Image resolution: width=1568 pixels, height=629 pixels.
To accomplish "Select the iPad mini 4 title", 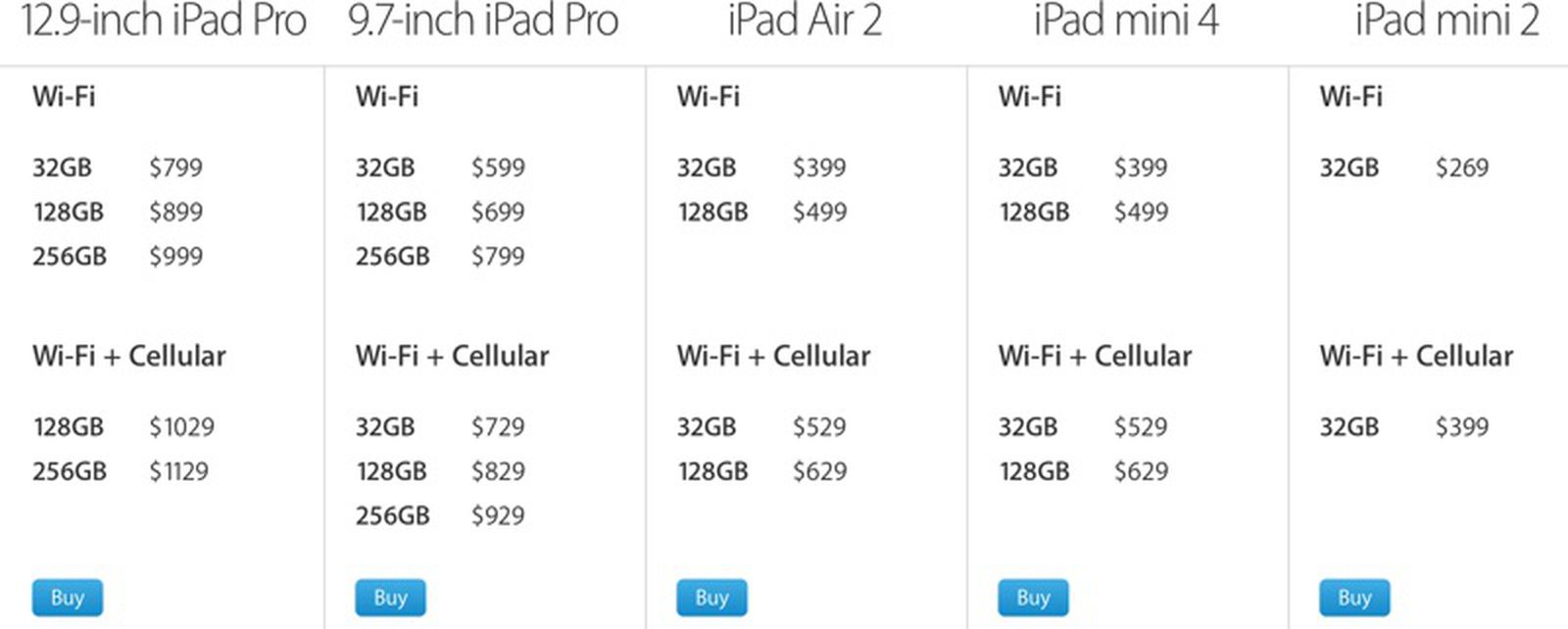I will point(1126,22).
